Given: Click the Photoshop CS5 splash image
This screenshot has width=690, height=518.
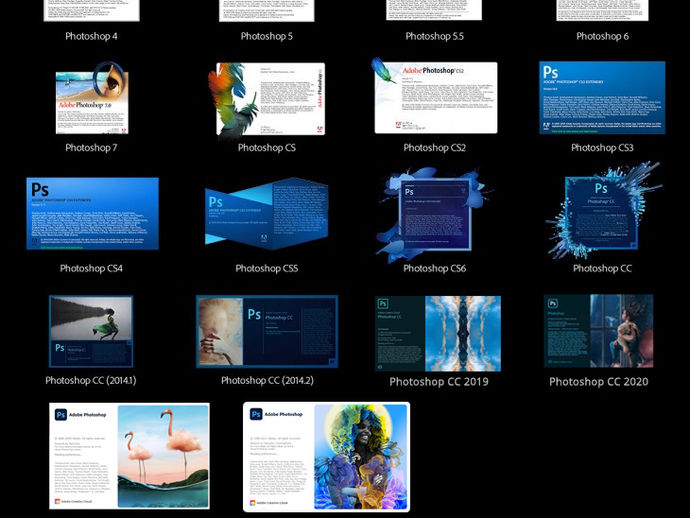Looking at the screenshot, I should tap(267, 213).
